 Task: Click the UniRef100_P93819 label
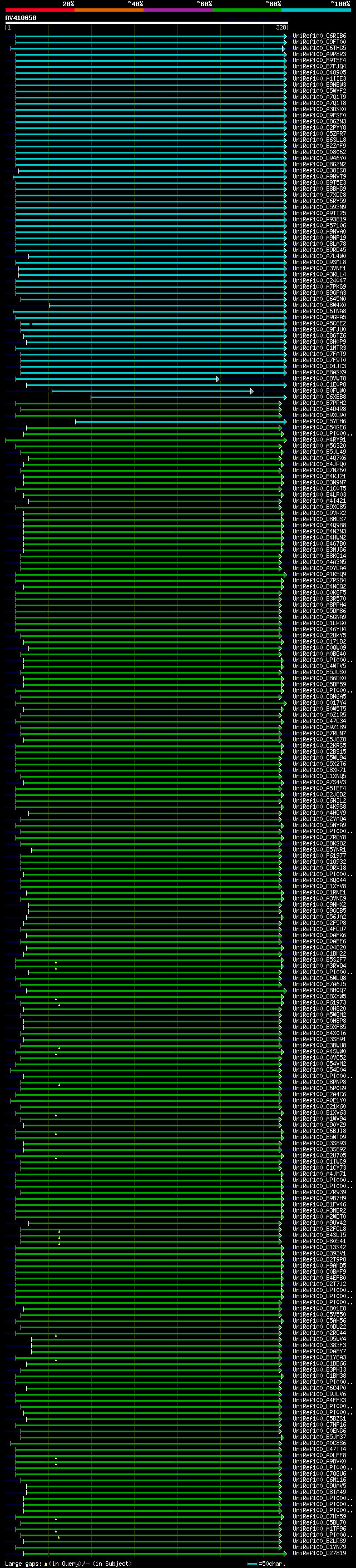319,219
